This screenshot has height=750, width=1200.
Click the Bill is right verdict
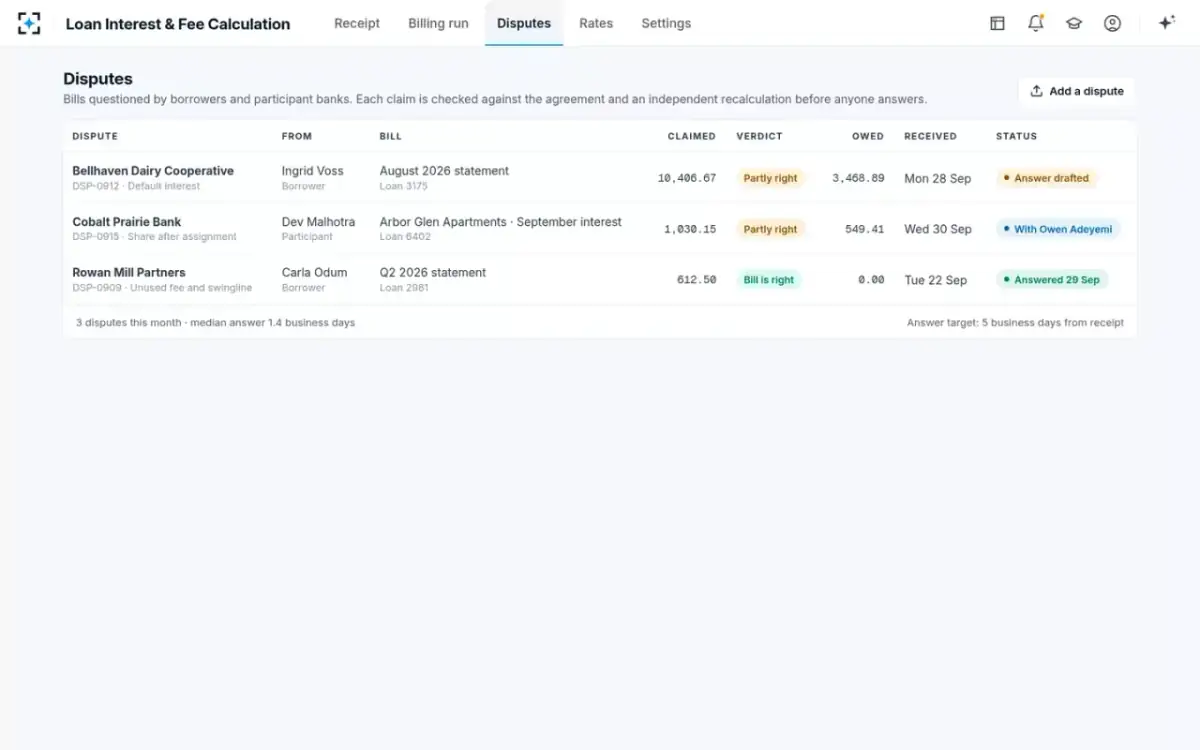[769, 280]
